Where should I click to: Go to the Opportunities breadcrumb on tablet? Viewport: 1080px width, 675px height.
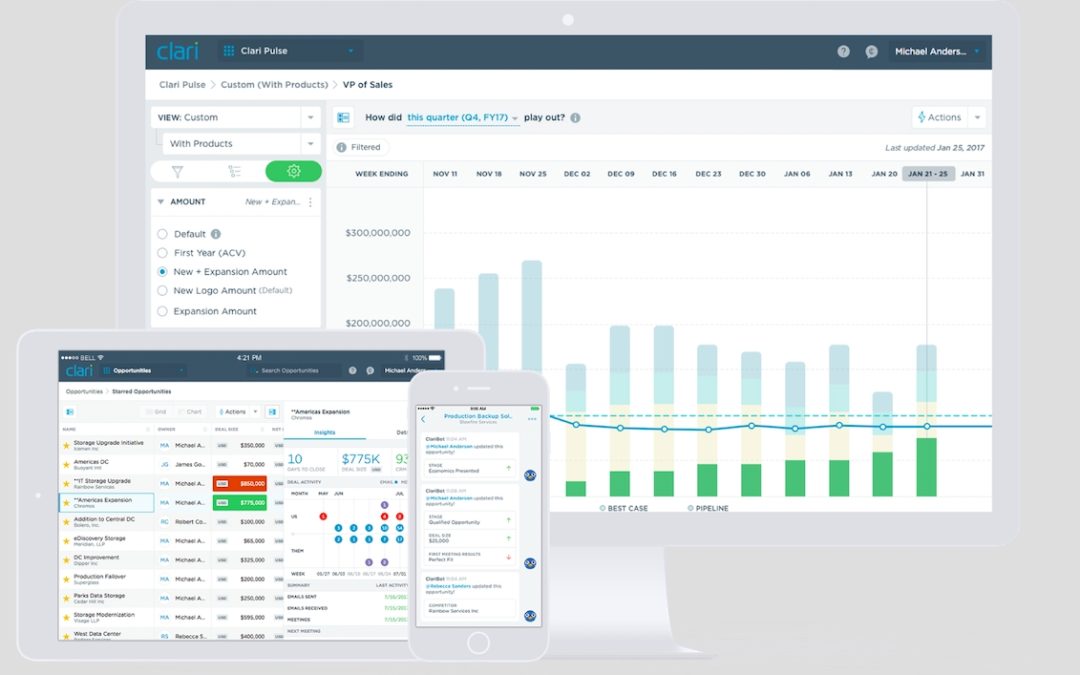click(x=84, y=391)
